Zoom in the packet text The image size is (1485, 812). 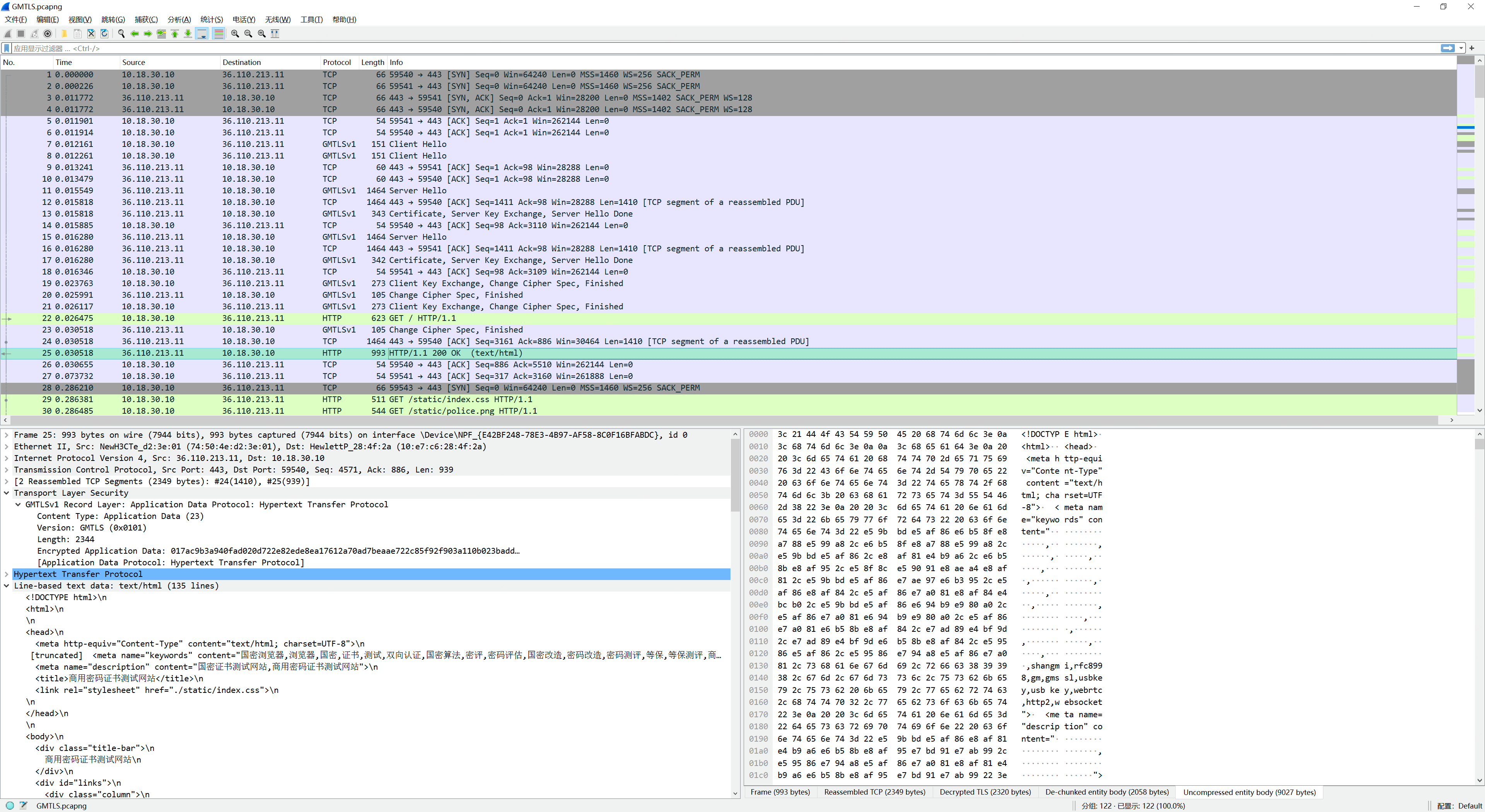[235, 33]
